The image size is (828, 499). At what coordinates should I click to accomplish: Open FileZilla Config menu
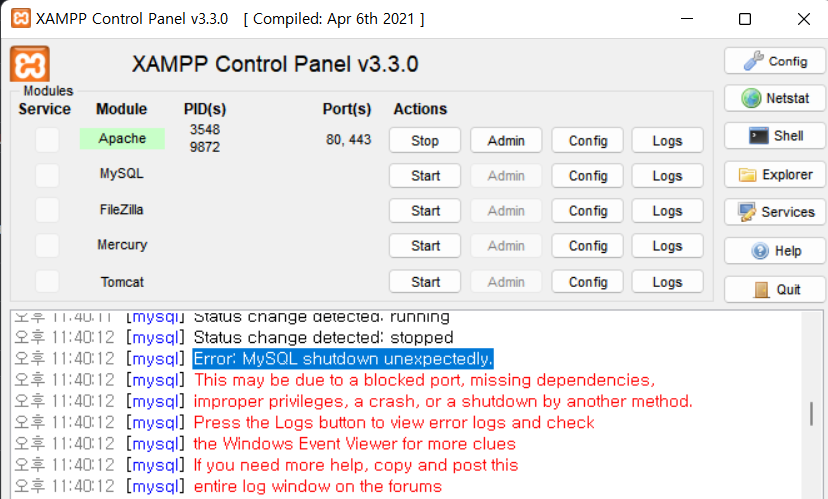coord(588,211)
